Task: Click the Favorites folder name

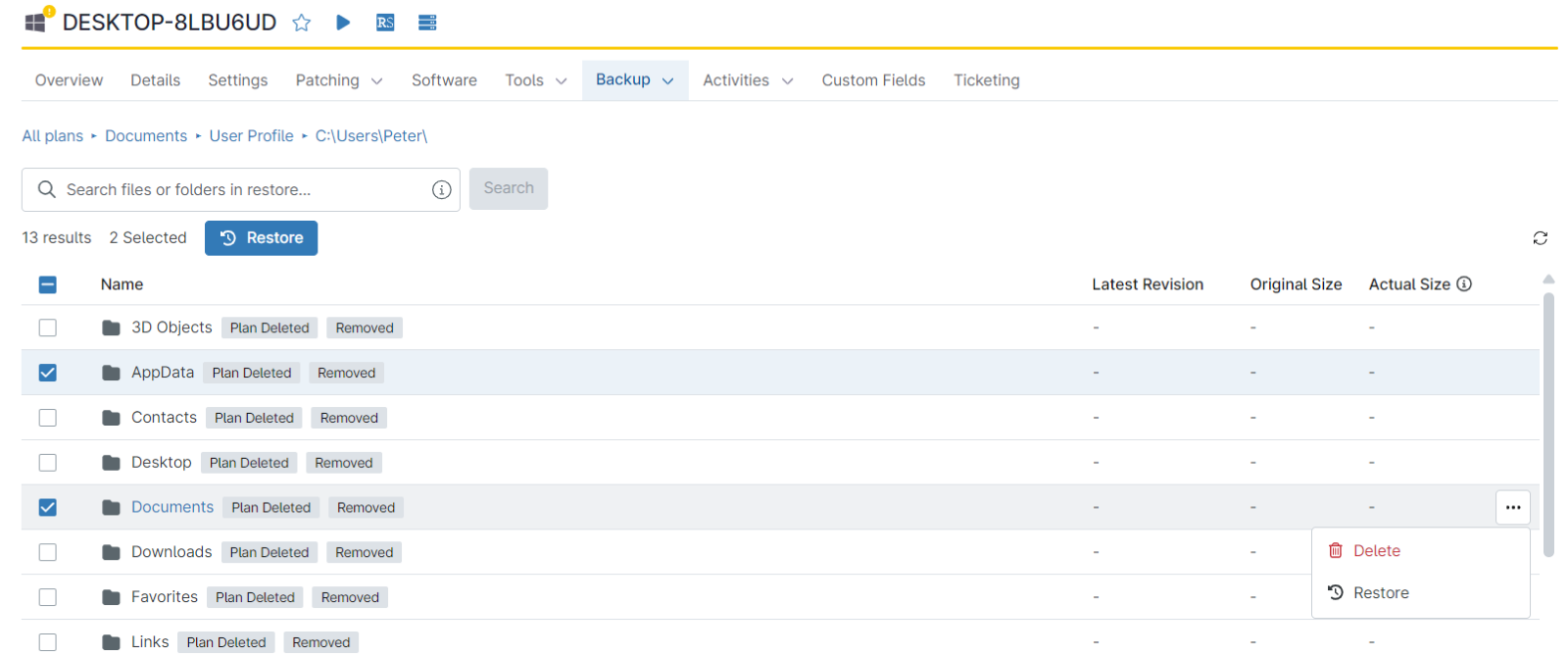Action: coord(165,597)
